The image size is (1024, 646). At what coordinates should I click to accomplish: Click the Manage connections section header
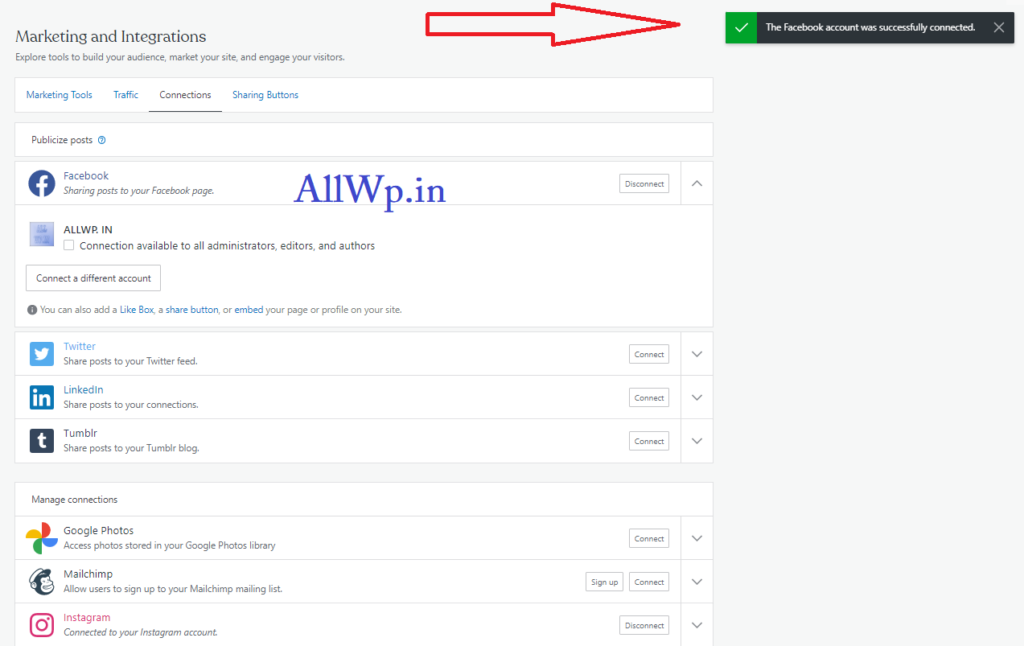74,500
